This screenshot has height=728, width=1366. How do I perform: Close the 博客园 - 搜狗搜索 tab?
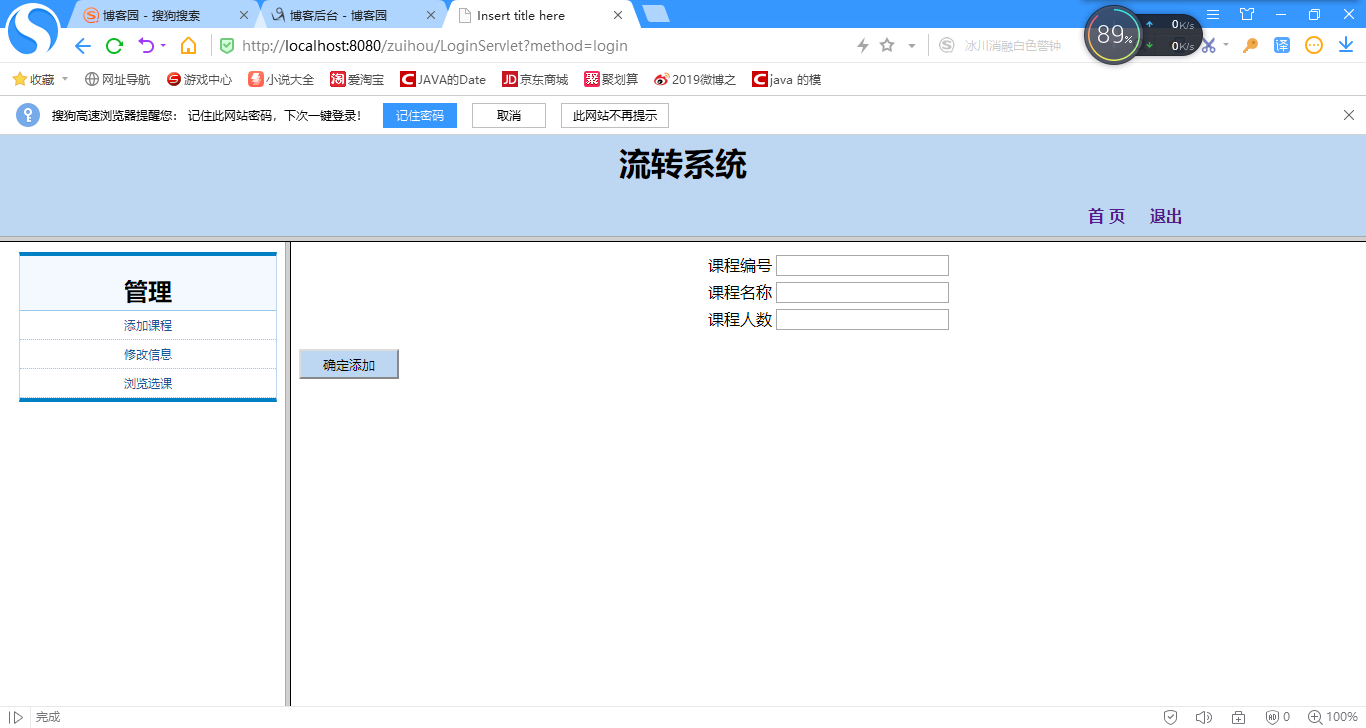coord(244,16)
